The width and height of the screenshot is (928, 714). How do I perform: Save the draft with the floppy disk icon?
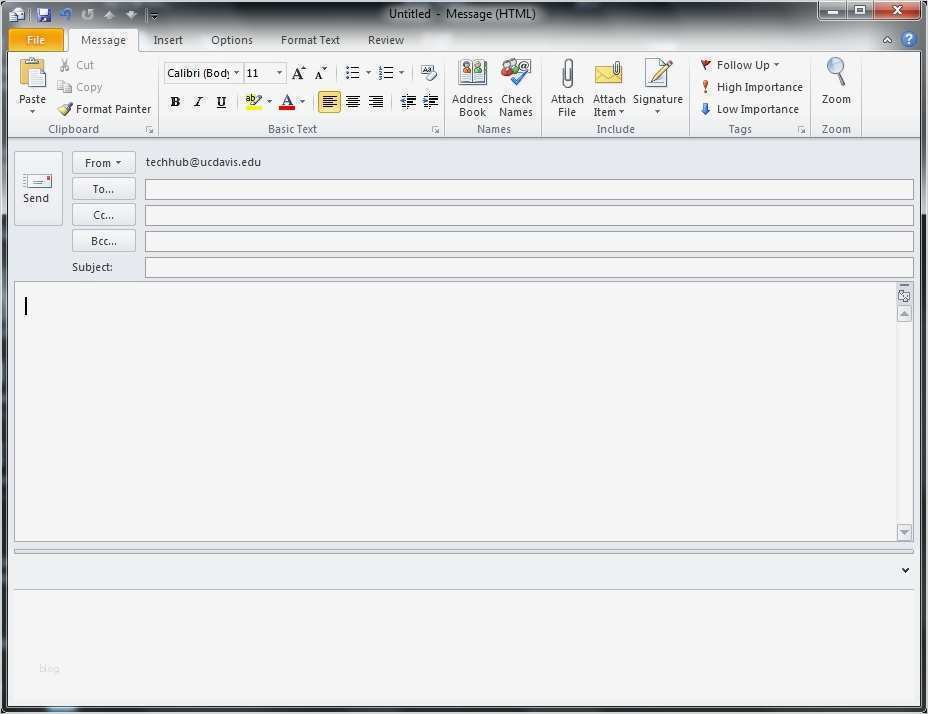(44, 14)
